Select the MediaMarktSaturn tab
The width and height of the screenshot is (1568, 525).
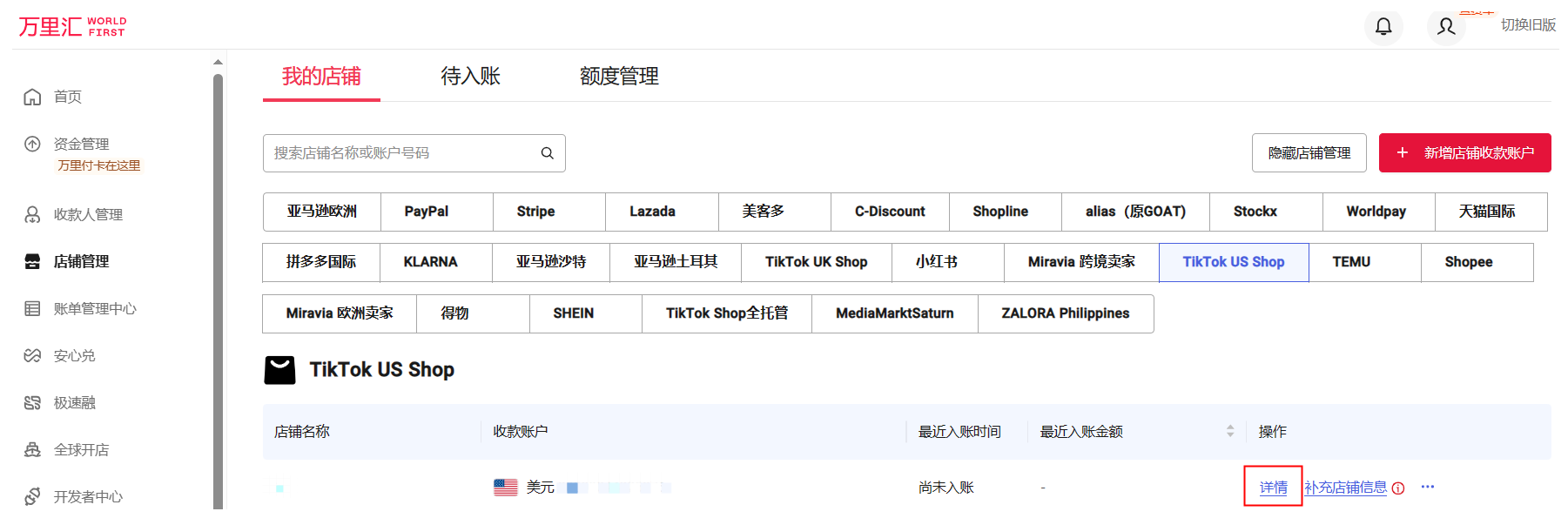coord(895,313)
